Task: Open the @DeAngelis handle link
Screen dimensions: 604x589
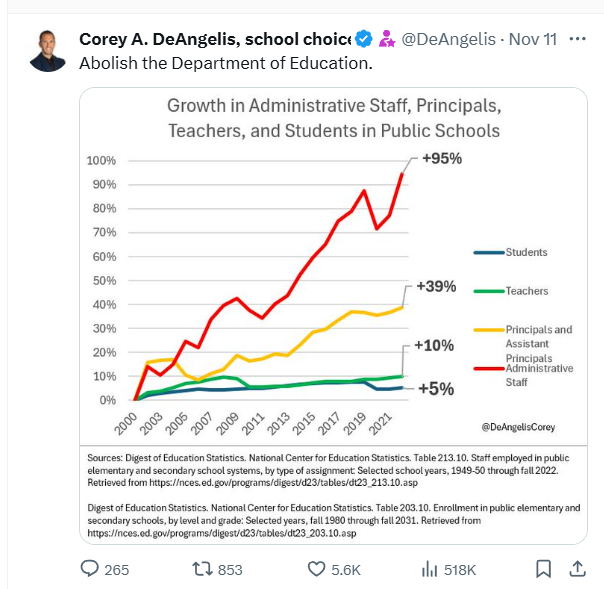Action: tap(447, 40)
